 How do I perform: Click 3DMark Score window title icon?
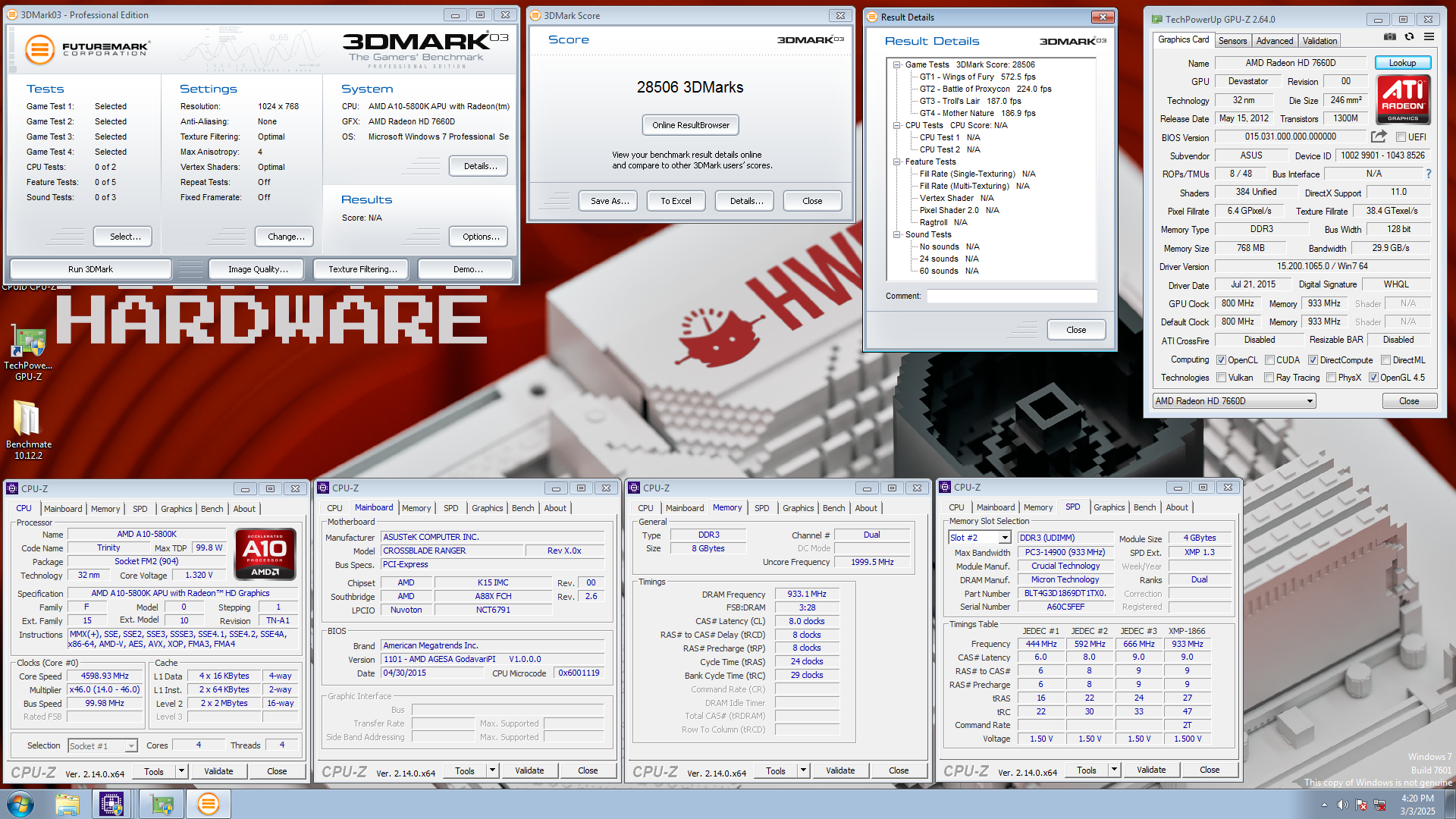click(535, 15)
